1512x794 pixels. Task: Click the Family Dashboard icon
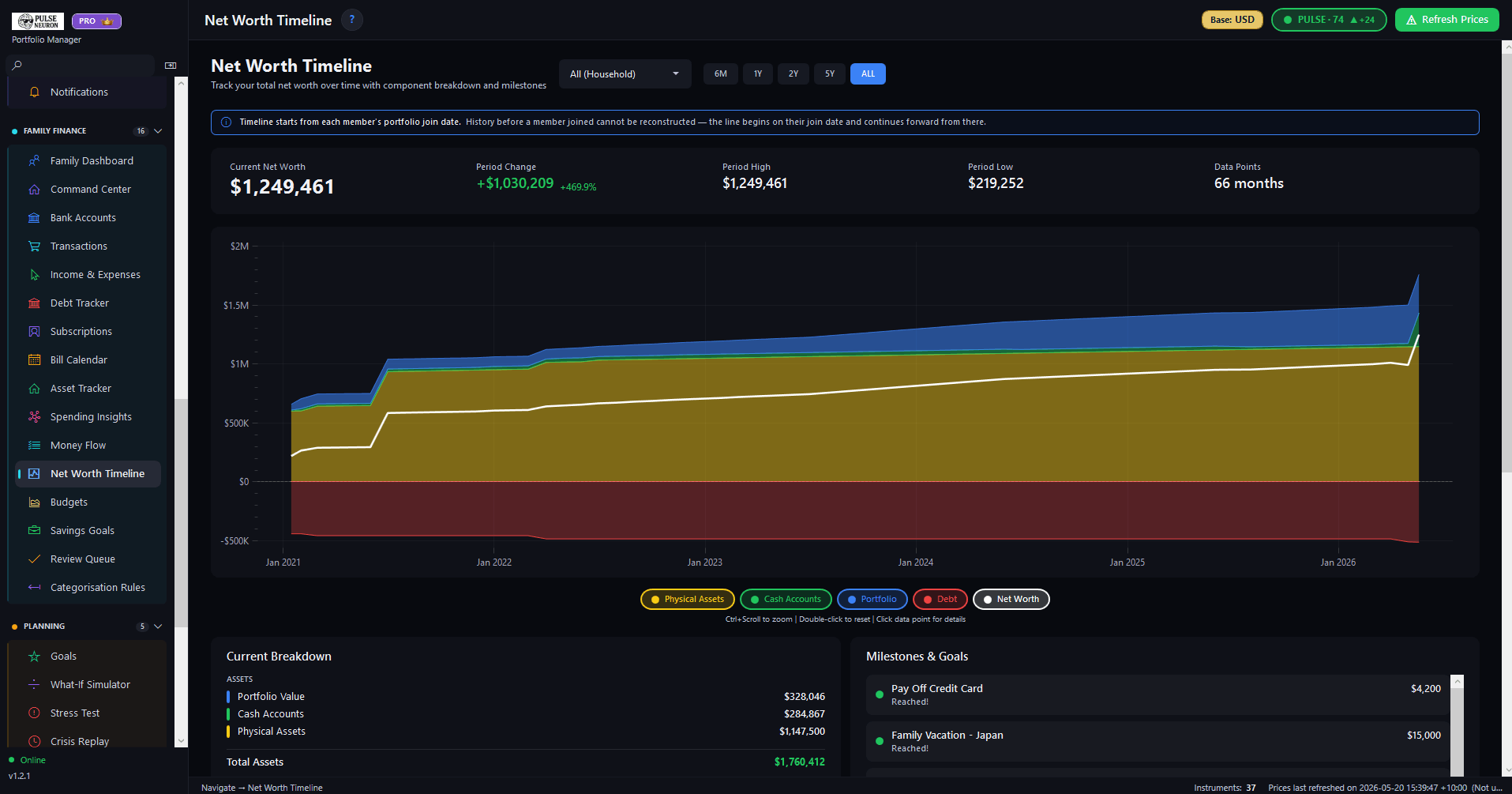(x=34, y=161)
